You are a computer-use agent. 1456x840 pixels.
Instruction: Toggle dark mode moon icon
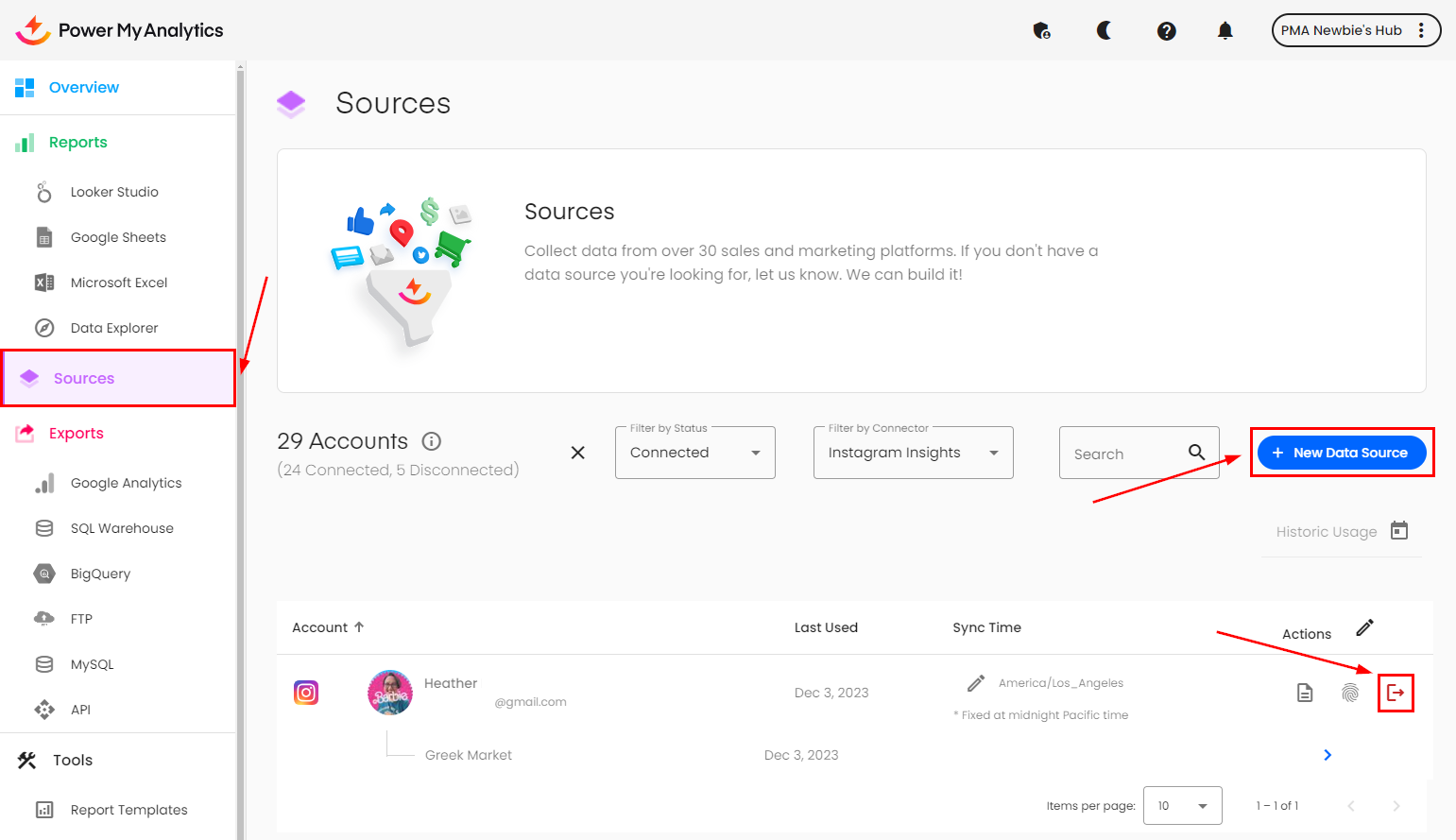point(1104,31)
